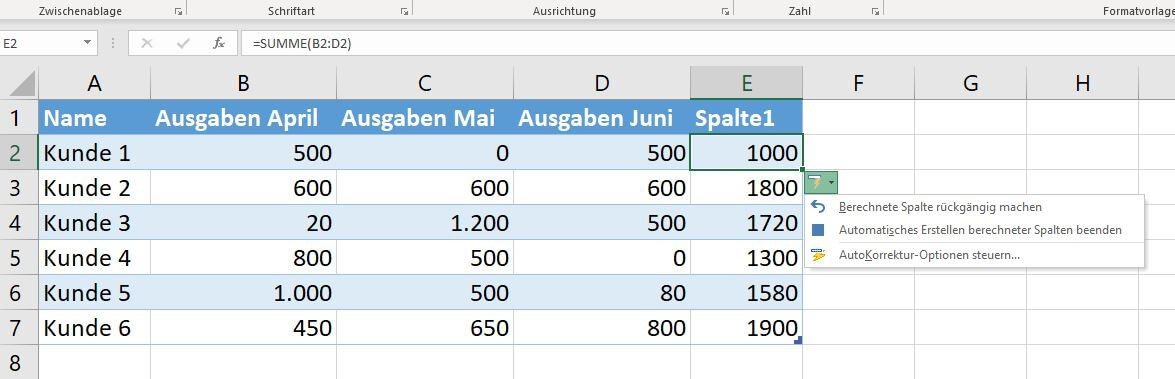The image size is (1175, 379).
Task: Open the Ausrichtung dialog launcher
Action: (x=725, y=11)
